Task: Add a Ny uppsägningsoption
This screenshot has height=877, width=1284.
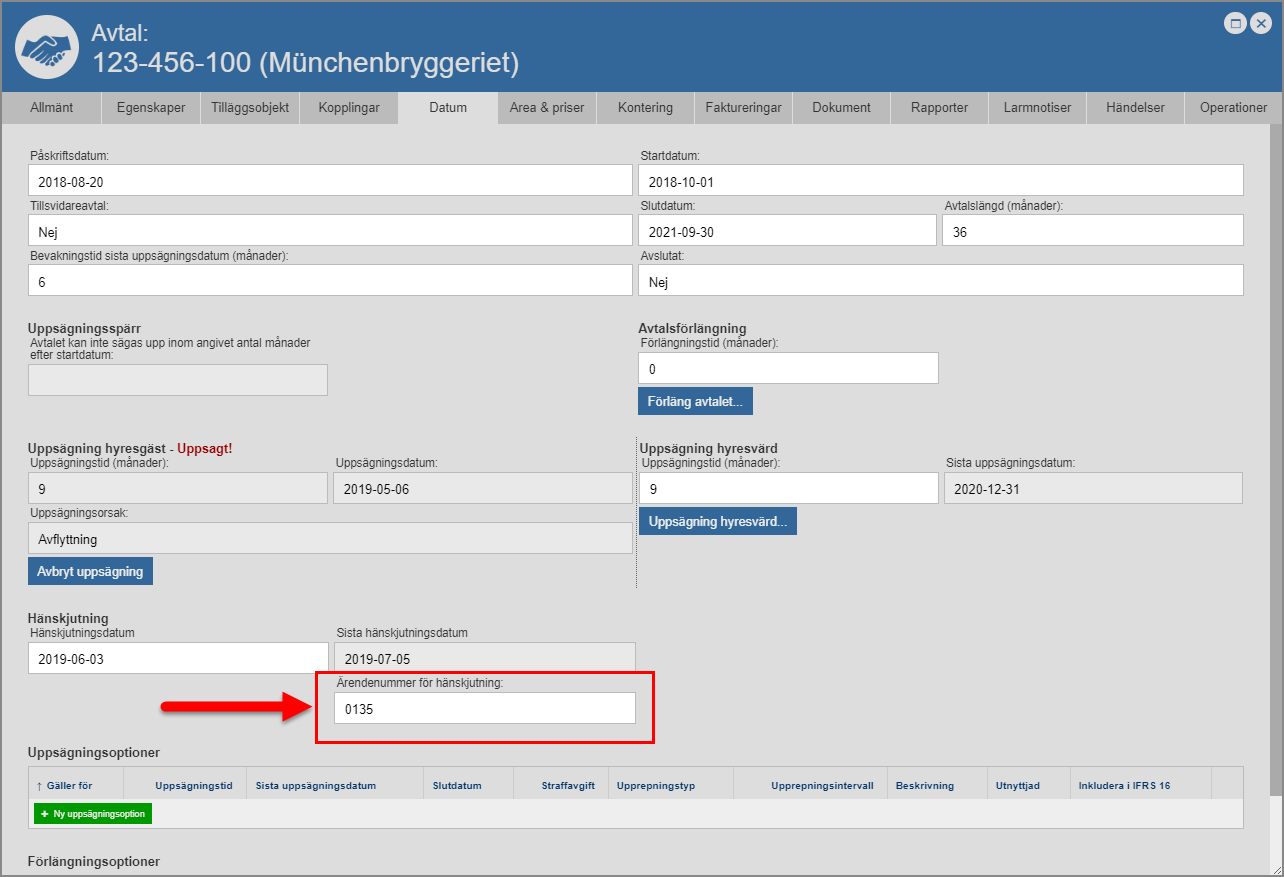Action: [93, 814]
